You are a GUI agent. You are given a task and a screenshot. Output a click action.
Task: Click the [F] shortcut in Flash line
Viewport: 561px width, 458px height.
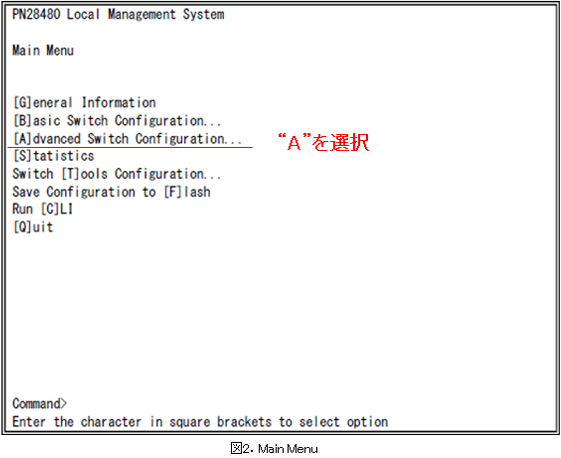(173, 192)
